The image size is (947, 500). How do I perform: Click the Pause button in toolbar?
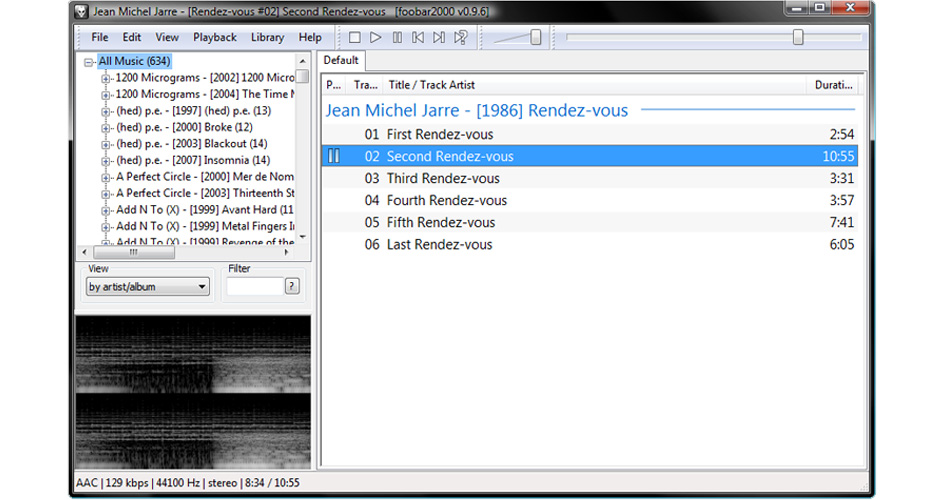coord(397,37)
